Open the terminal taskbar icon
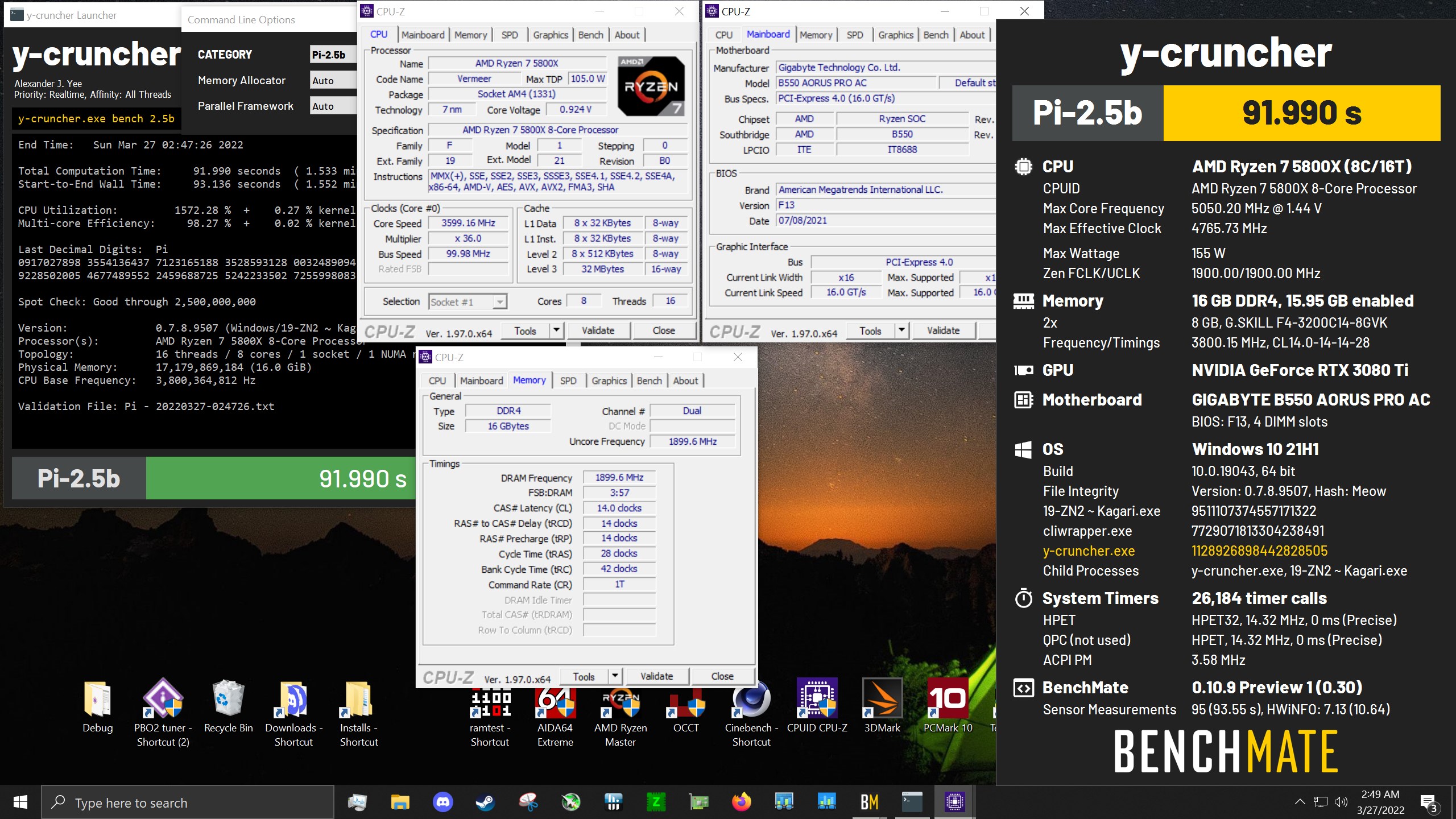1456x819 pixels. click(912, 803)
